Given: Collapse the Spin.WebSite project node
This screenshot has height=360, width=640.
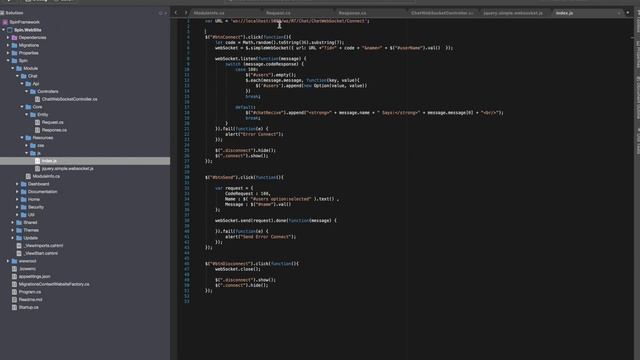Looking at the screenshot, I should (4, 30).
